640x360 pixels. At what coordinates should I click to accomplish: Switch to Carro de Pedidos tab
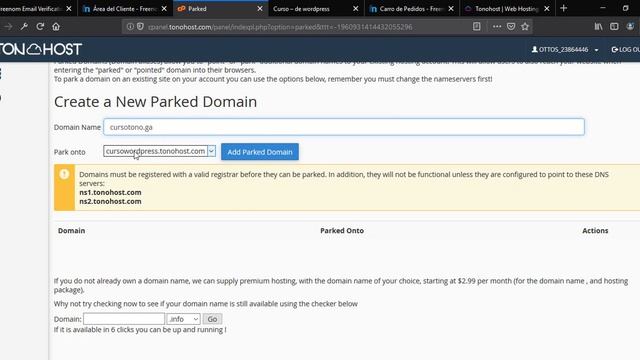[411, 9]
